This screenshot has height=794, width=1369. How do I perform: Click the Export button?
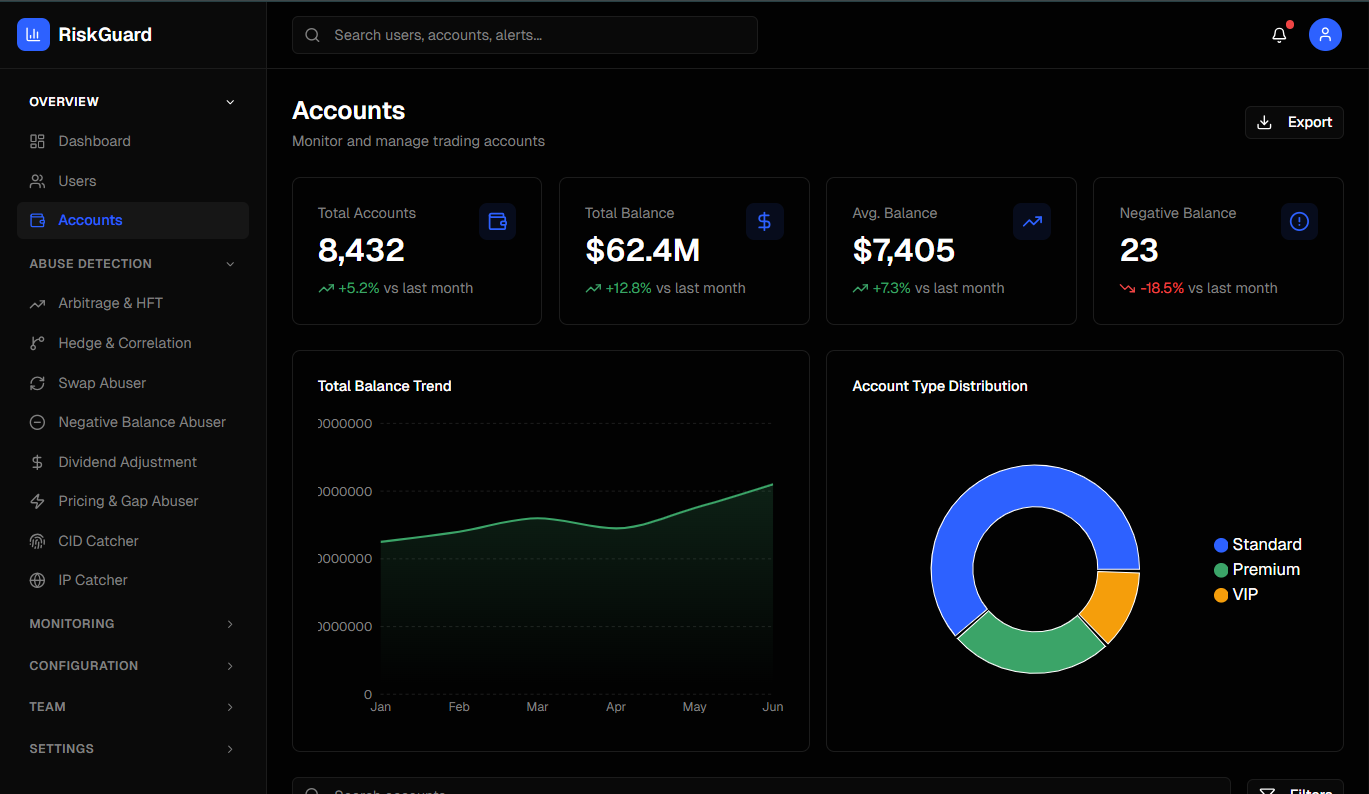[1294, 122]
